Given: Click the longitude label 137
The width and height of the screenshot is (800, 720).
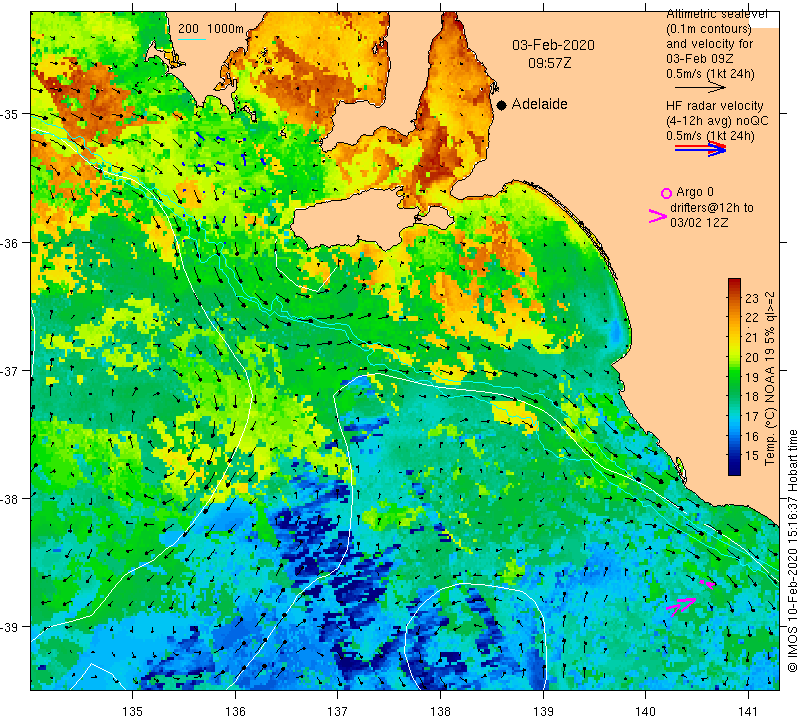Looking at the screenshot, I should (338, 711).
